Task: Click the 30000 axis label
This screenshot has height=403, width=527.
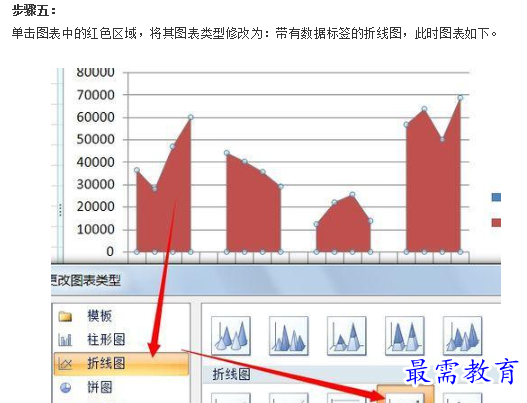Action: coord(95,185)
